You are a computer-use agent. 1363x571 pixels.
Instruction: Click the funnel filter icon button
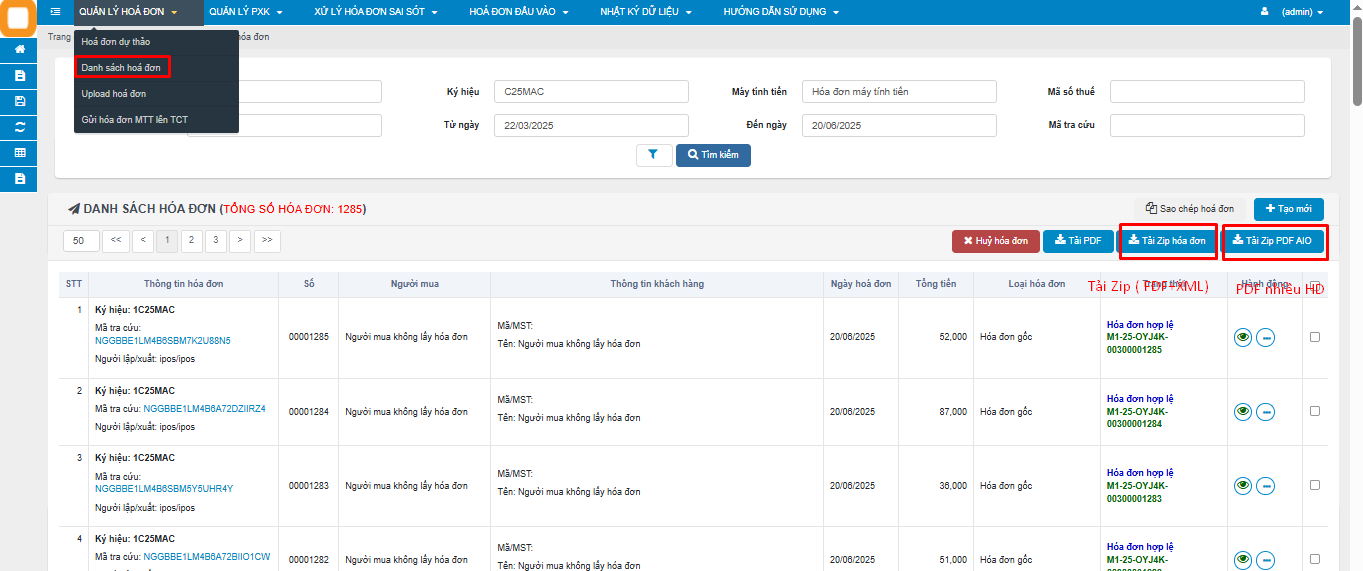tap(654, 155)
